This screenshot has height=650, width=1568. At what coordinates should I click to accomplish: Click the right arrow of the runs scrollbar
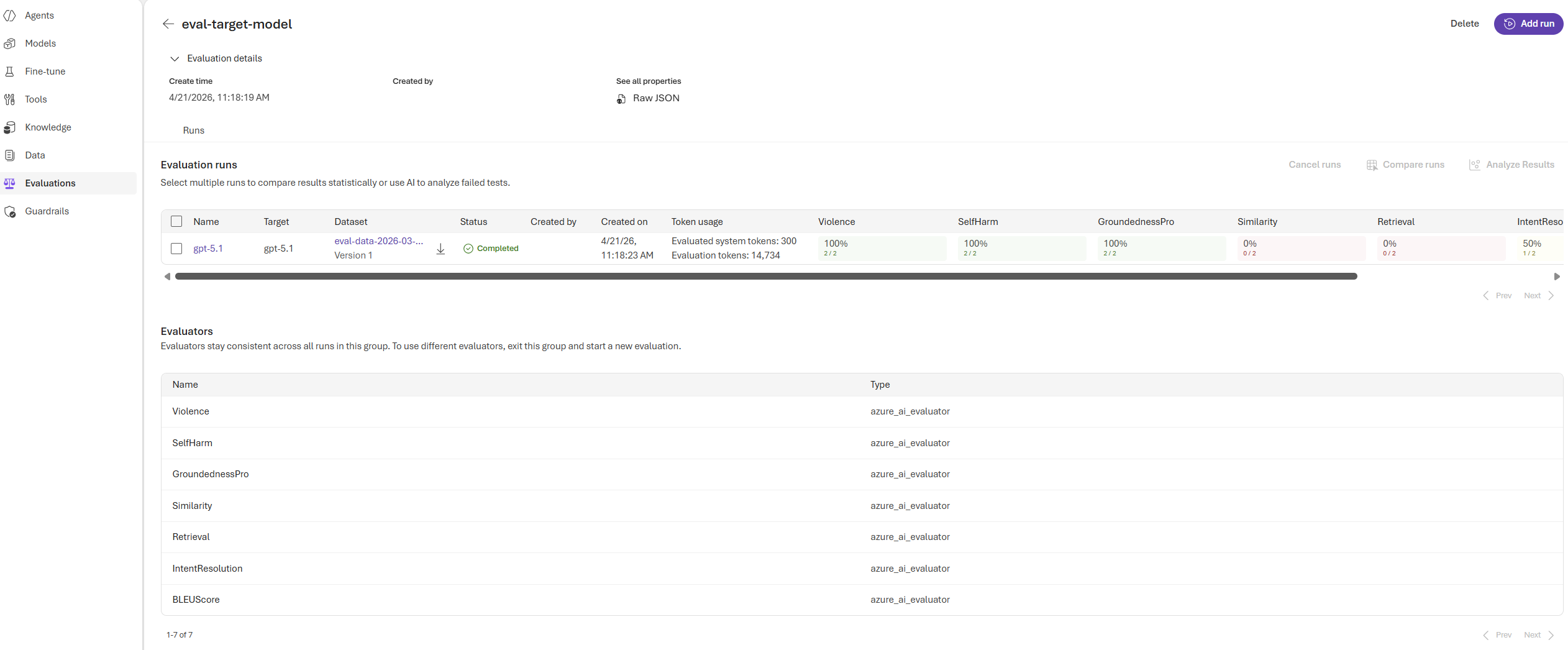(1557, 277)
